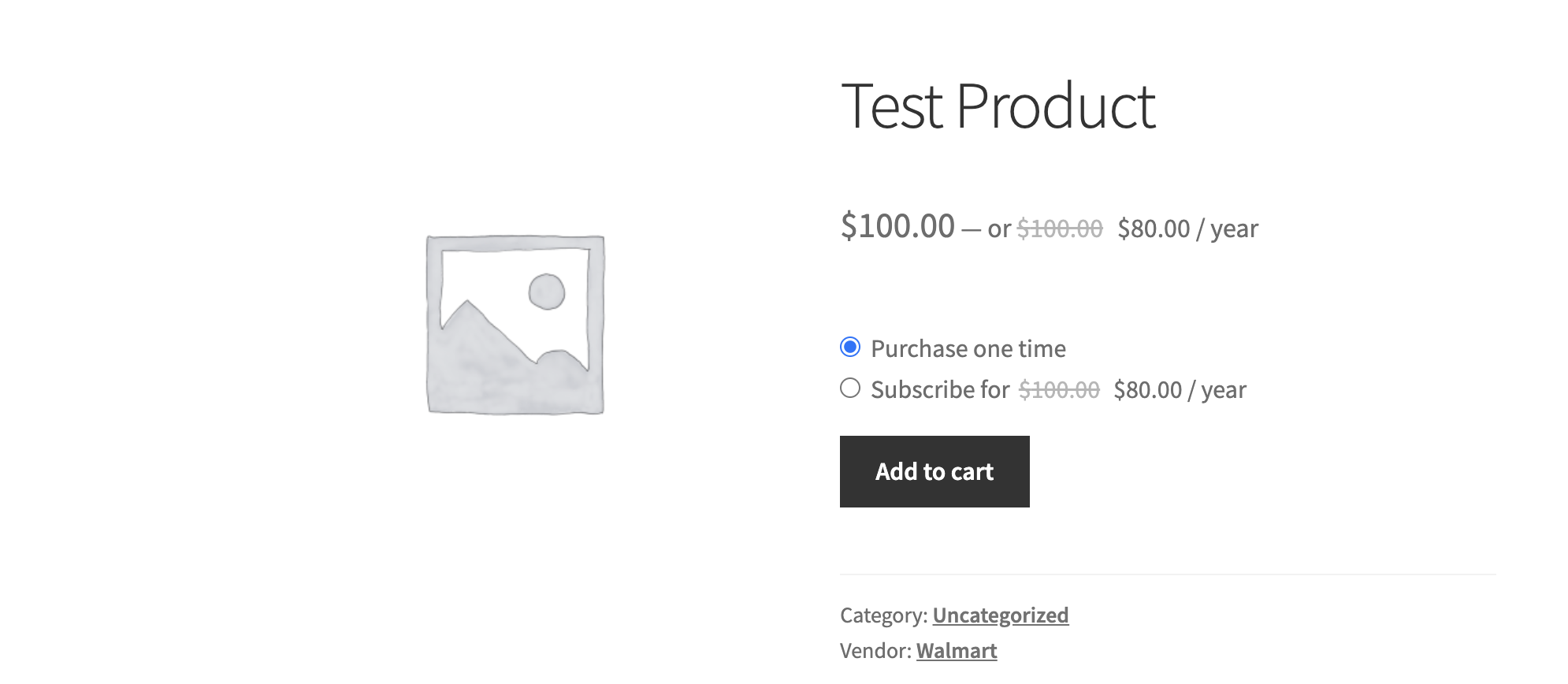The height and width of the screenshot is (684, 1568).
Task: Click the Purchase one time label text
Action: (x=968, y=348)
